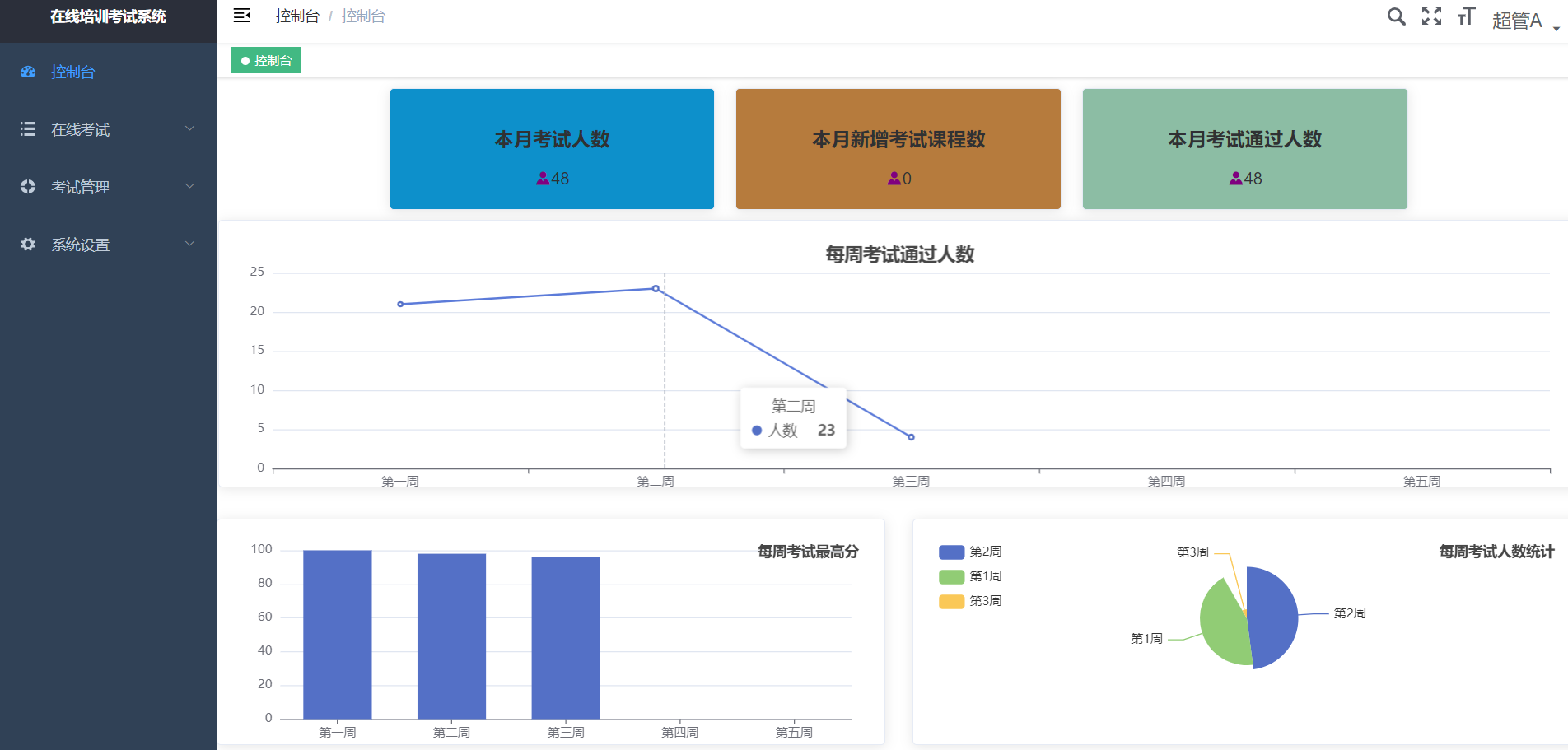Toggle 第3周 yellow legend swatch
This screenshot has width=1568, height=750.
point(951,601)
